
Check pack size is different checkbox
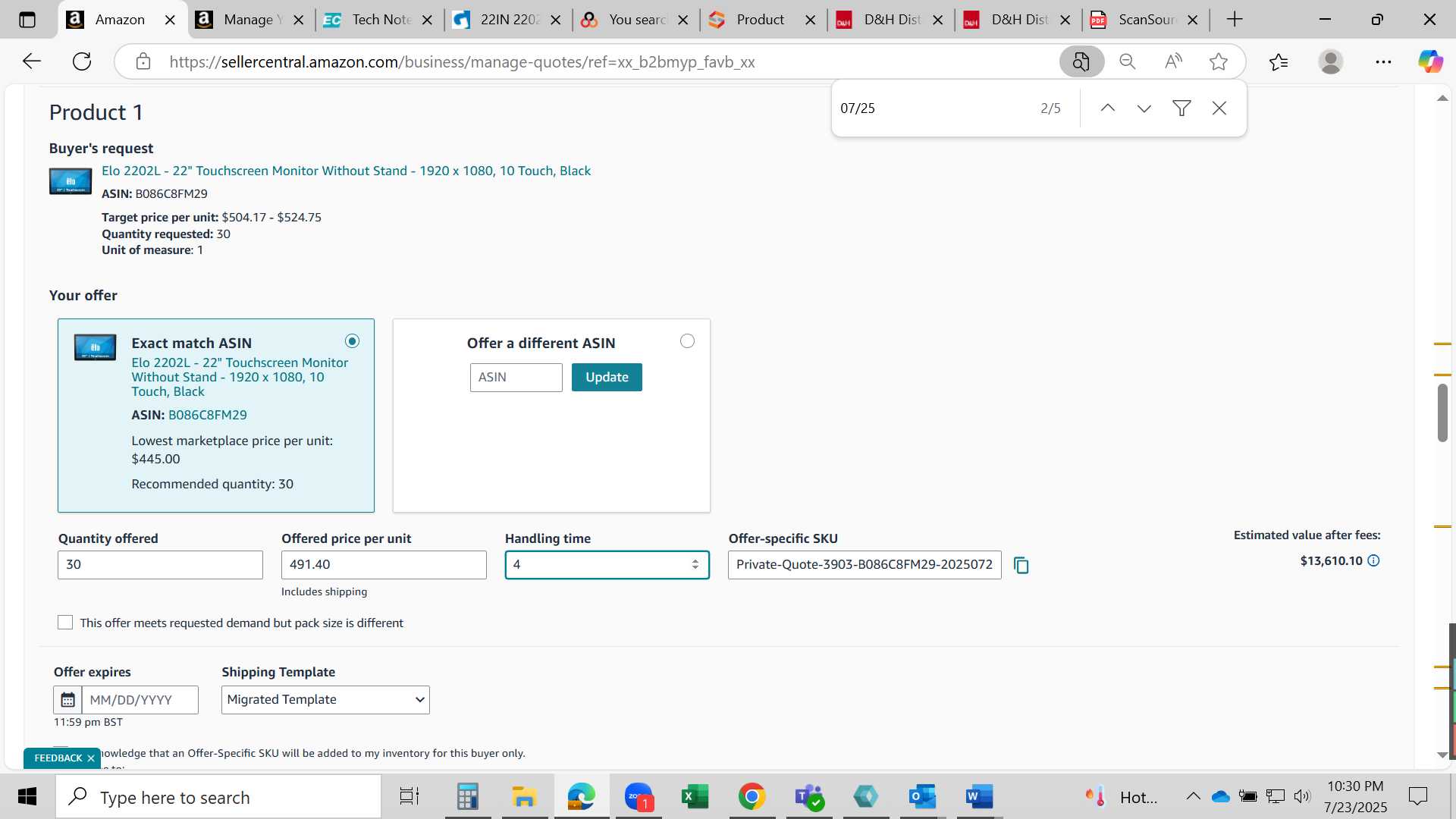65,623
